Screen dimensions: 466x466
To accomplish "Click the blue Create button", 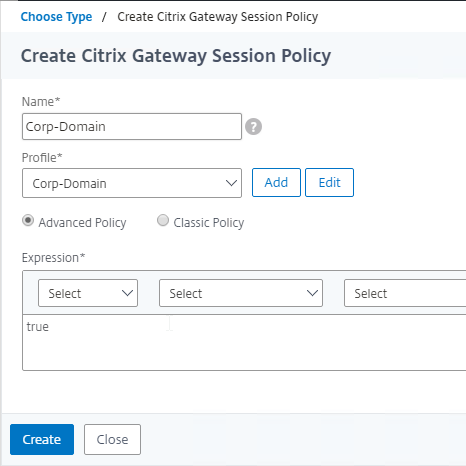I will coord(42,439).
